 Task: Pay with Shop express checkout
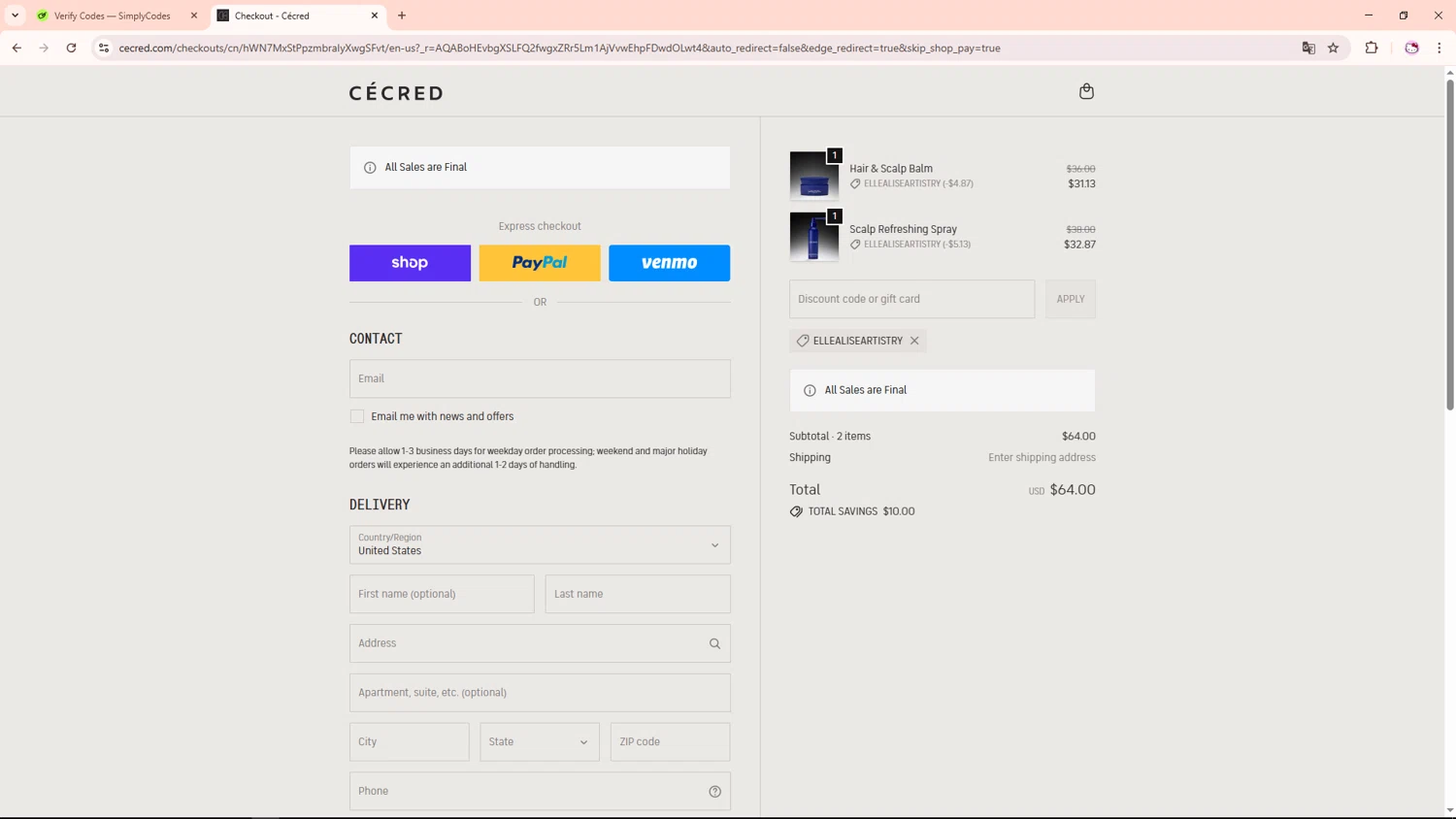410,263
